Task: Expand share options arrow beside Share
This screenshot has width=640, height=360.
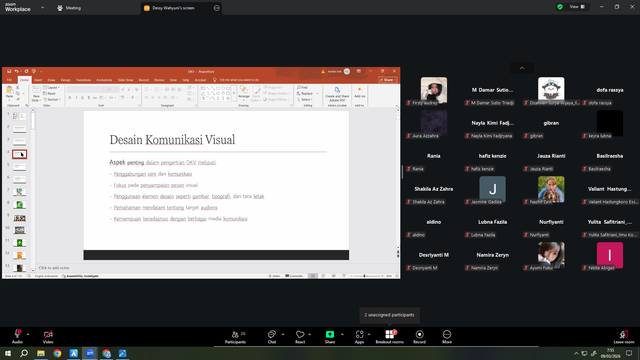Action: pyautogui.click(x=342, y=334)
